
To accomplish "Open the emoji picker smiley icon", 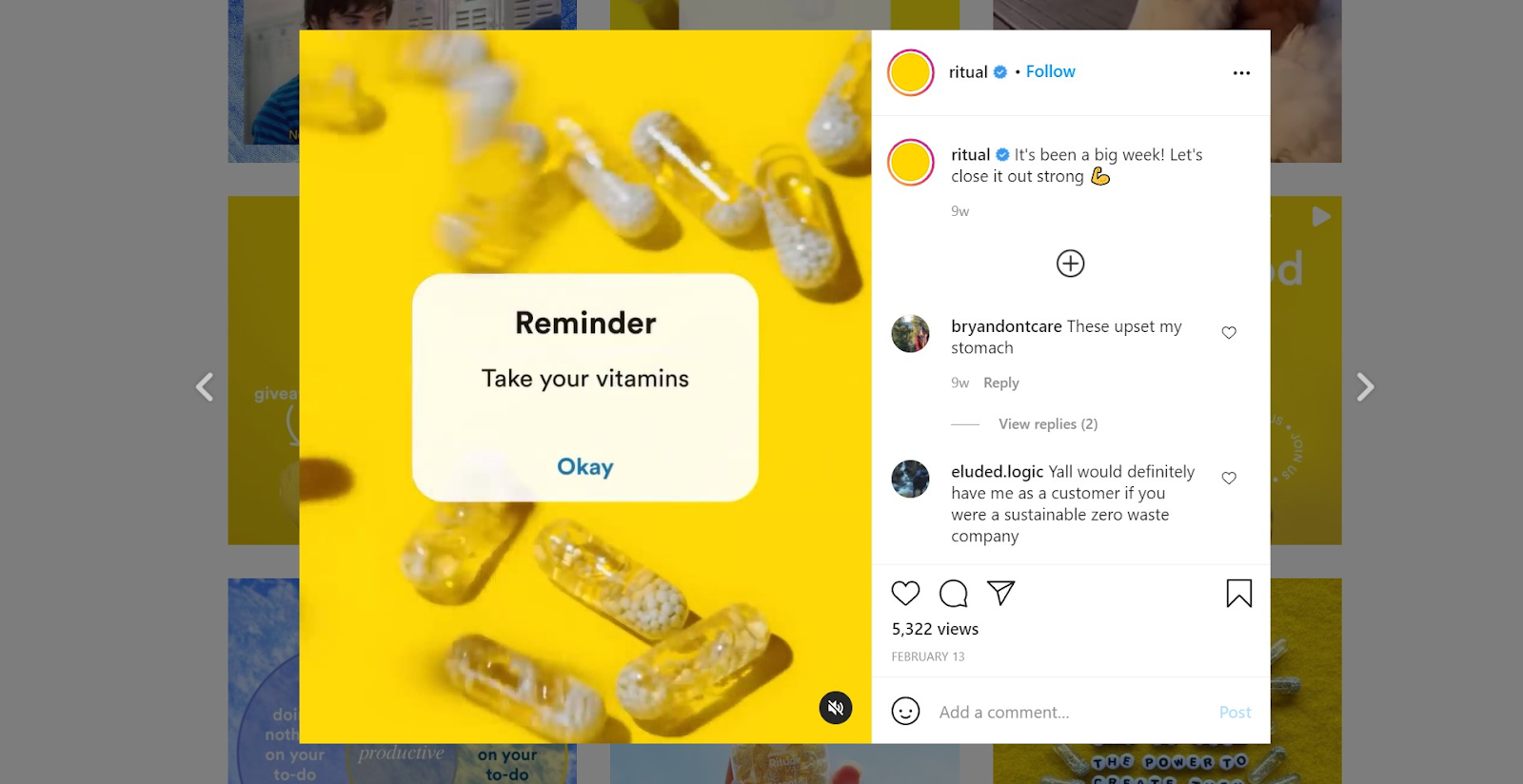I will (x=905, y=712).
